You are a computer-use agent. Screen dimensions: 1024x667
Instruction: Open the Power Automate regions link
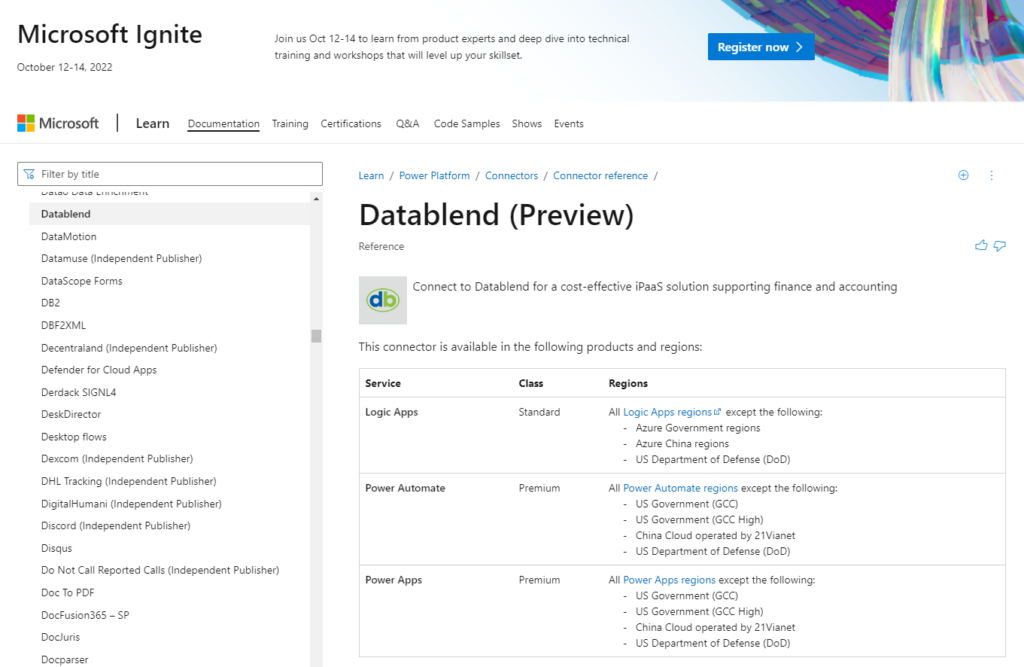pos(681,487)
